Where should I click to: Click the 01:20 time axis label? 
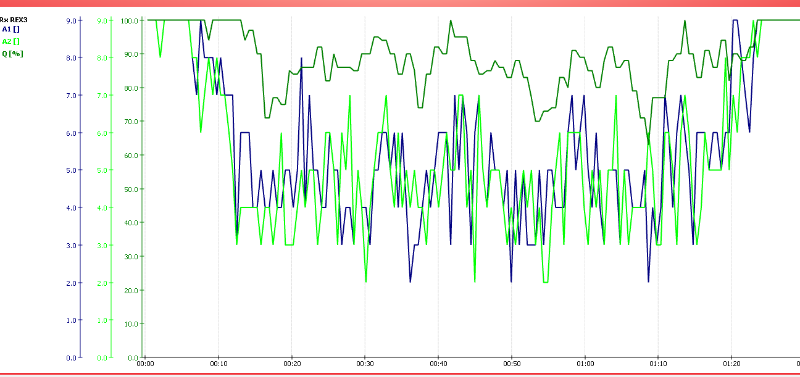click(x=731, y=364)
